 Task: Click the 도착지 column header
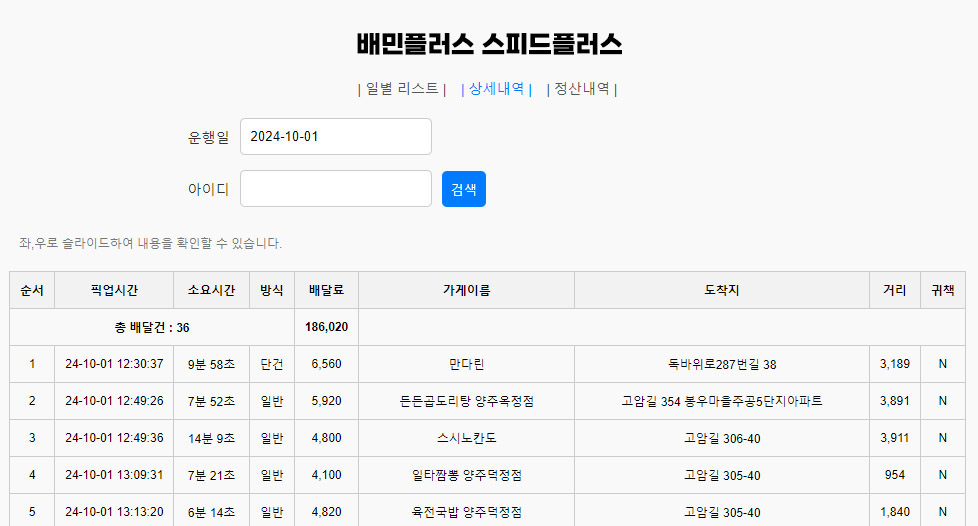click(x=722, y=290)
